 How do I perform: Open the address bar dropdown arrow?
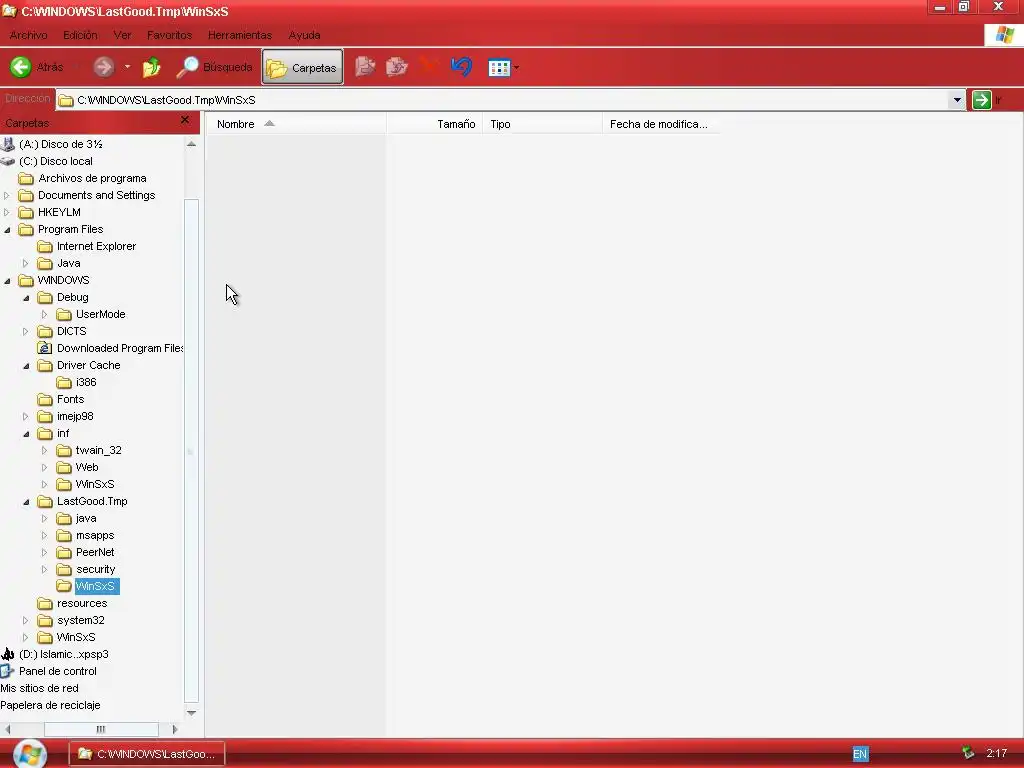(x=957, y=100)
